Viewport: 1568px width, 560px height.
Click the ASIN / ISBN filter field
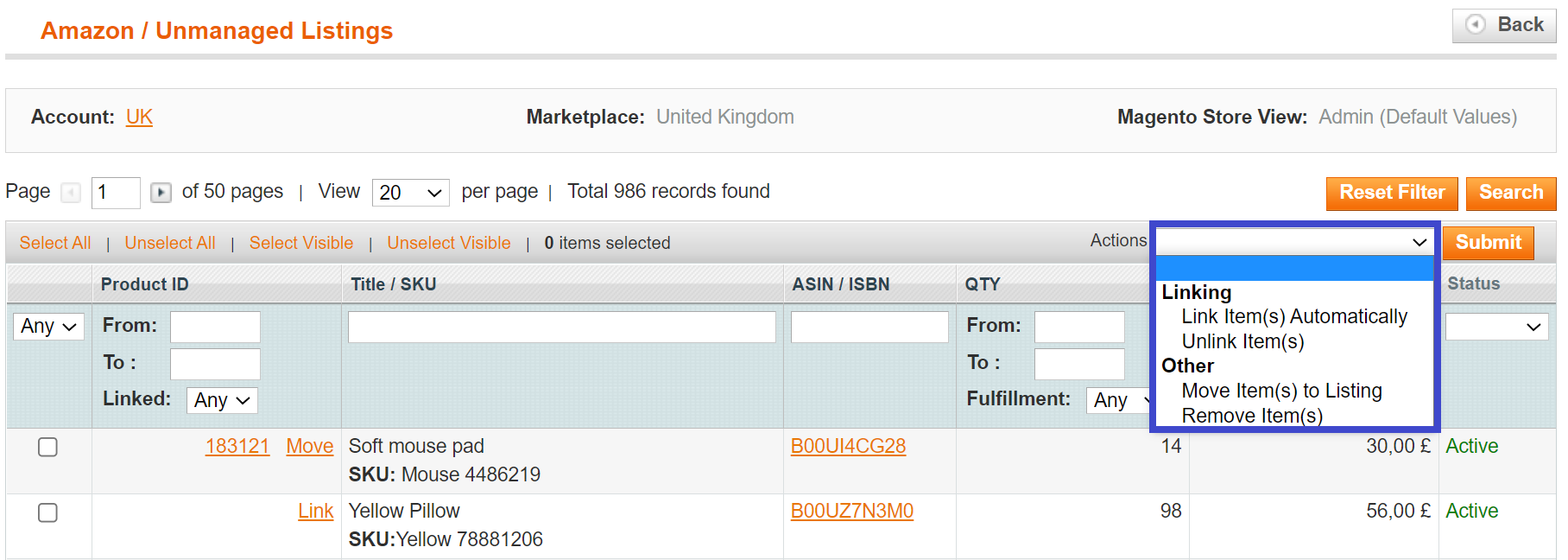tap(869, 327)
